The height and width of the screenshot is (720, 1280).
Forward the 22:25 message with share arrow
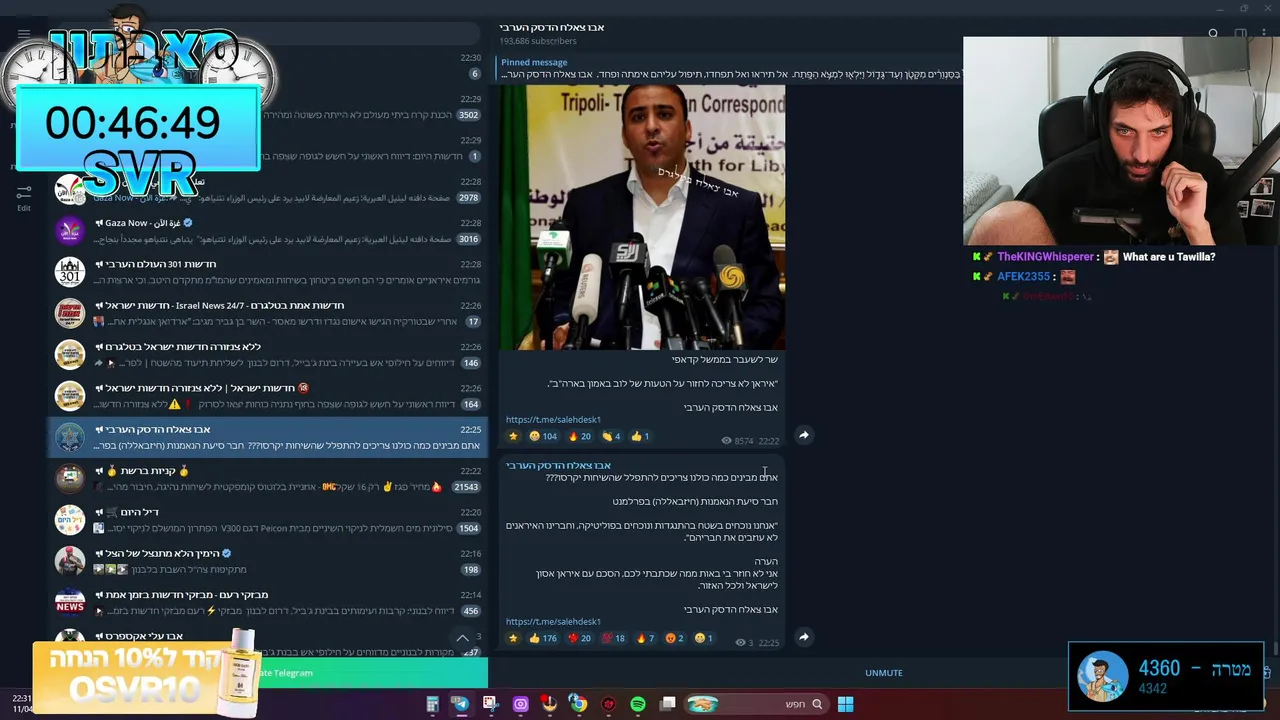(x=803, y=637)
